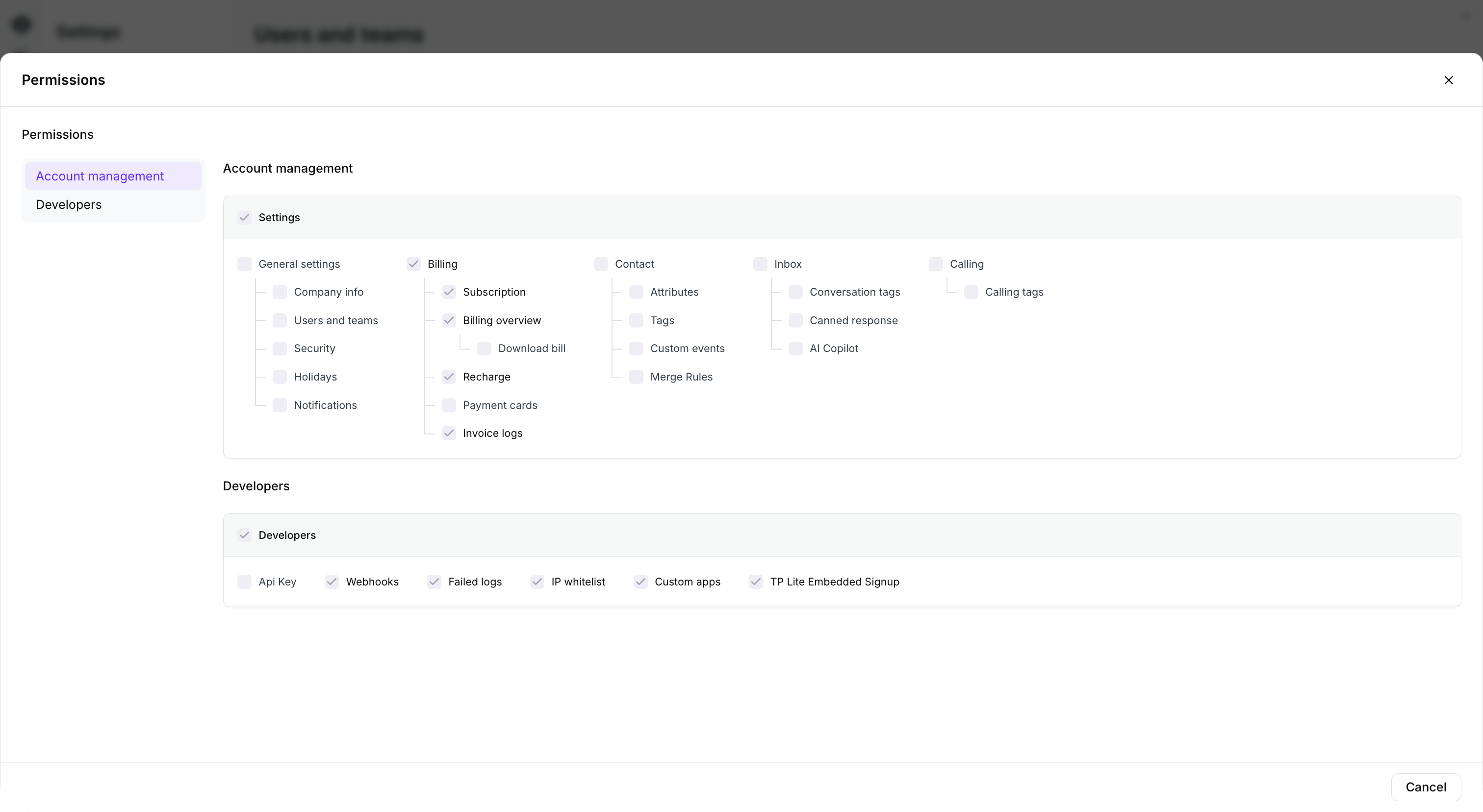Check the Custom events checkbox
1483x812 pixels.
636,348
